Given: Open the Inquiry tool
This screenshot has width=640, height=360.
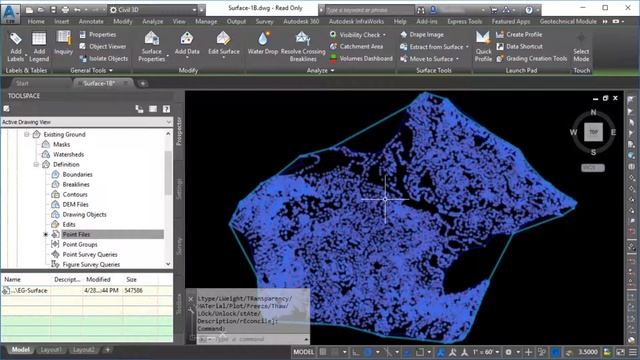Looking at the screenshot, I should [63, 43].
